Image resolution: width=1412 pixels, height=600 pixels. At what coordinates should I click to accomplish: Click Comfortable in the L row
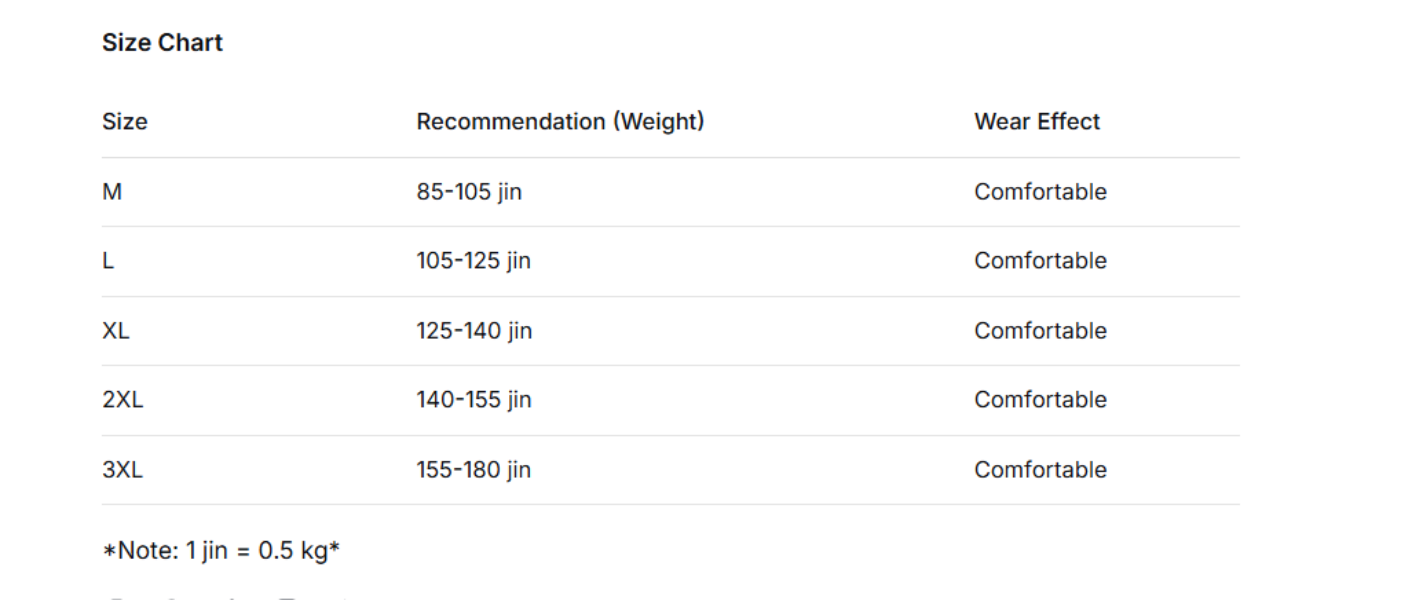click(1040, 261)
